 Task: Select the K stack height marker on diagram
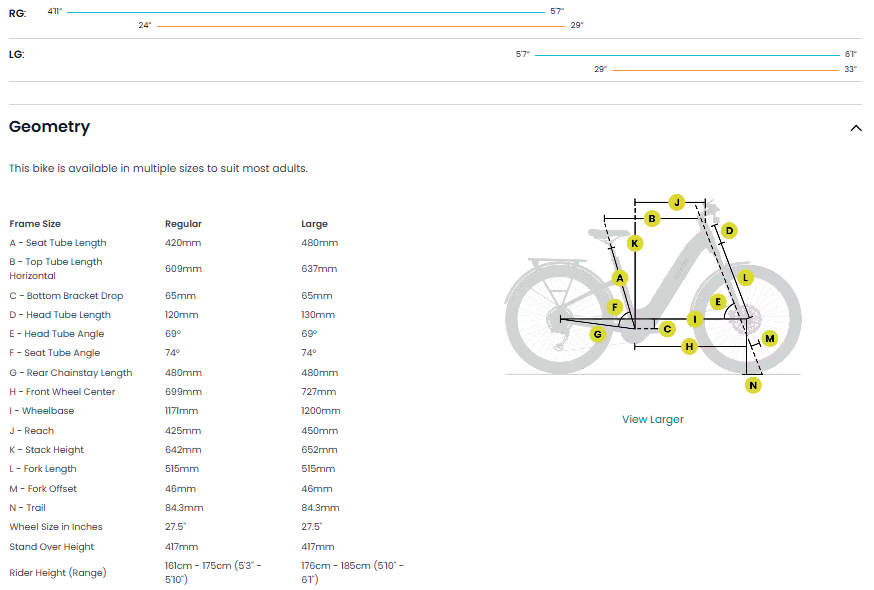coord(634,243)
